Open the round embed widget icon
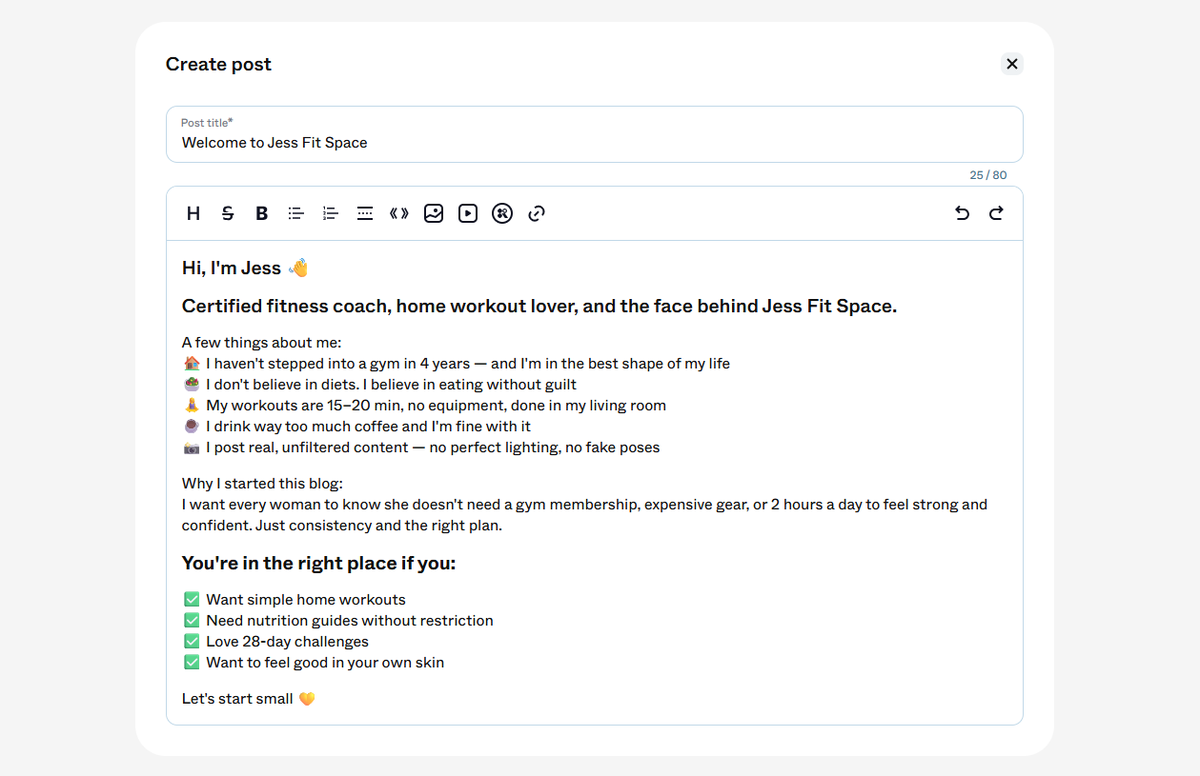Image resolution: width=1200 pixels, height=776 pixels. [x=502, y=213]
